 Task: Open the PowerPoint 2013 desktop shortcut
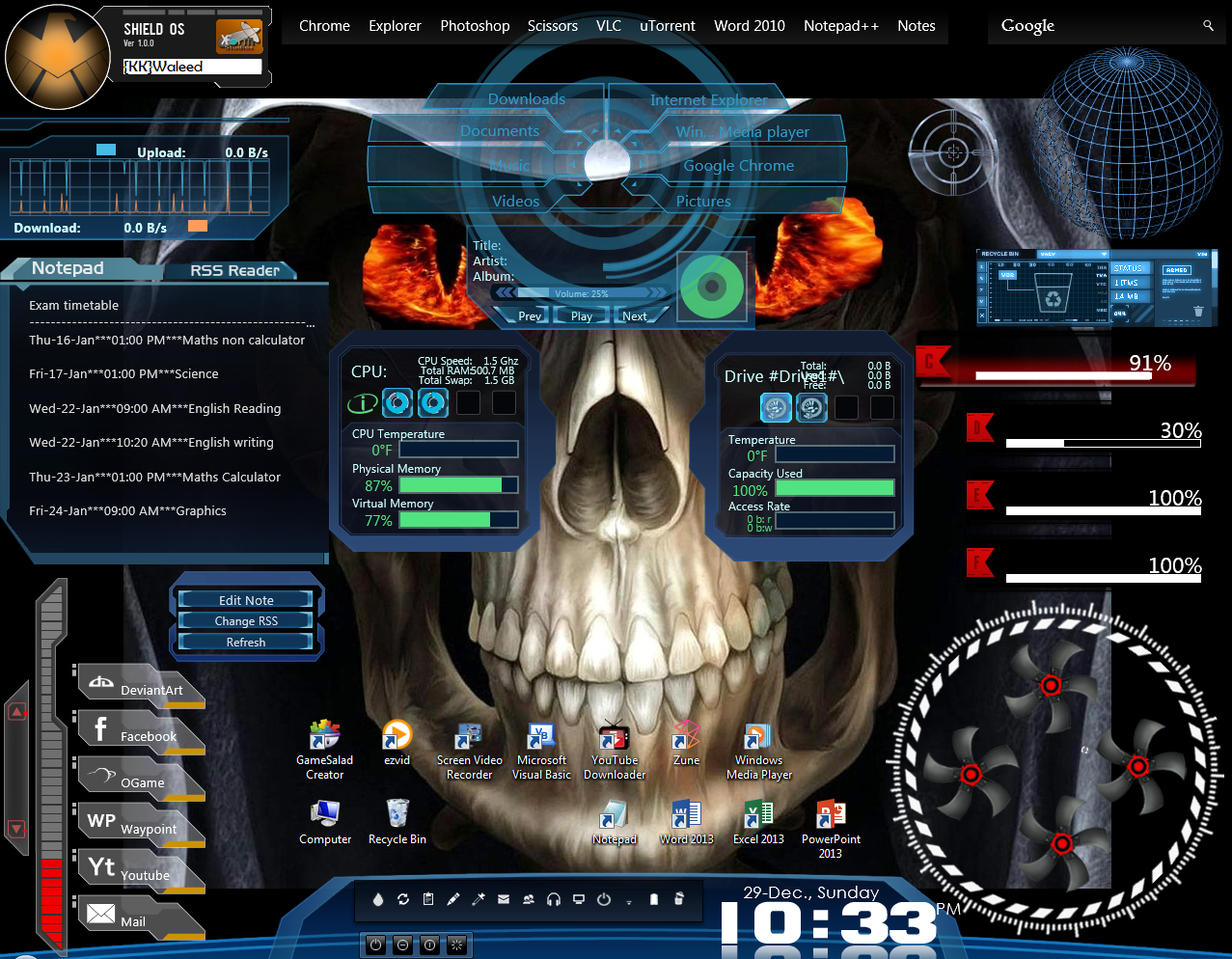point(831,829)
